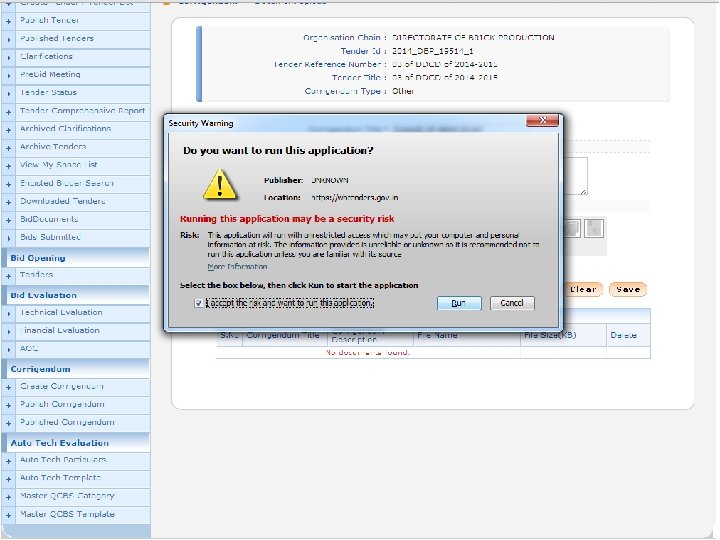Open View My Space List item
The height and width of the screenshot is (540, 720).
[x=58, y=164]
